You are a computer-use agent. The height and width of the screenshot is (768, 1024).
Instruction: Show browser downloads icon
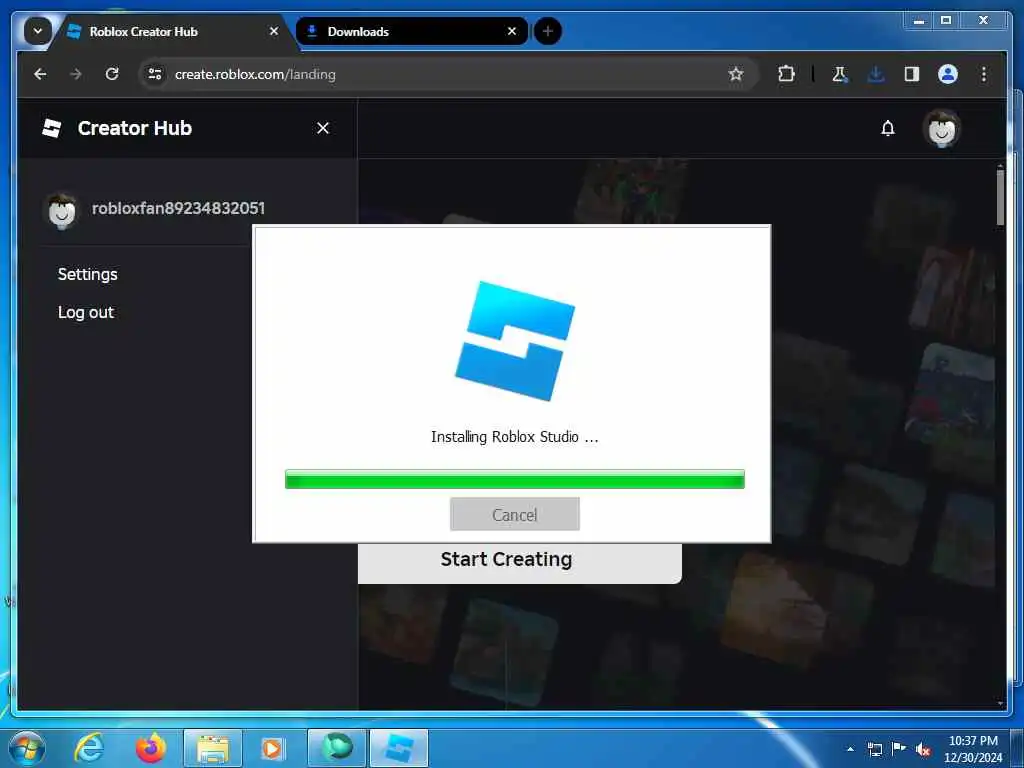[x=876, y=74]
